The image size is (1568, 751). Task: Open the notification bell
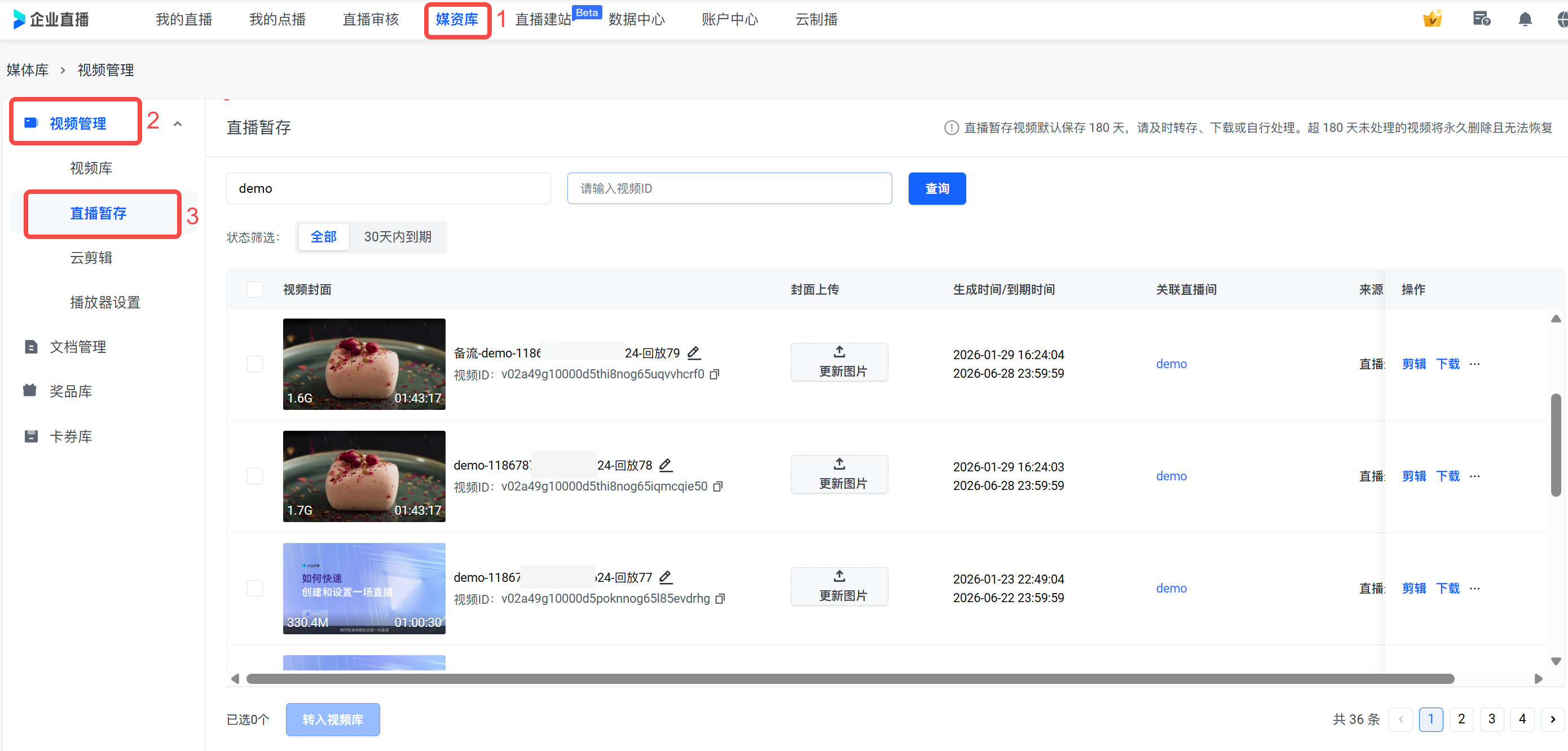[1524, 20]
